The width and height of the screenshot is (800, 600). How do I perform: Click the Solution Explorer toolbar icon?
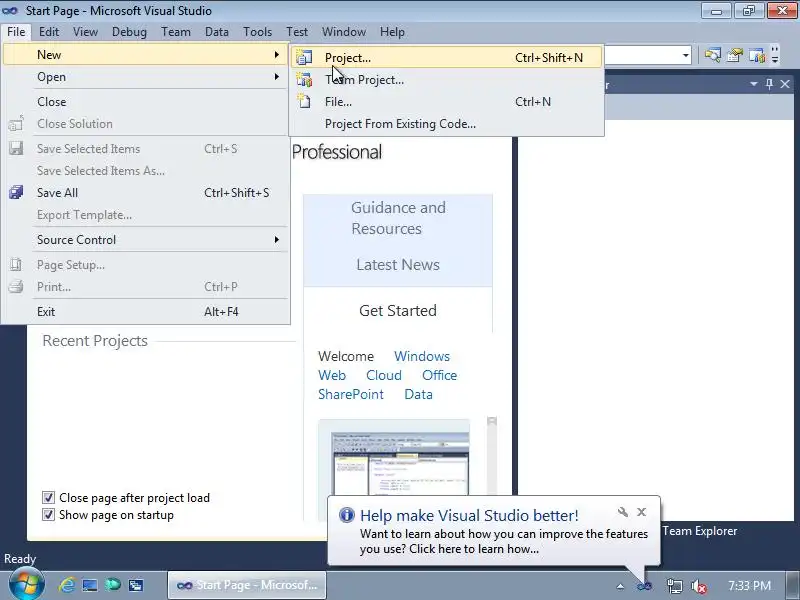(x=713, y=55)
